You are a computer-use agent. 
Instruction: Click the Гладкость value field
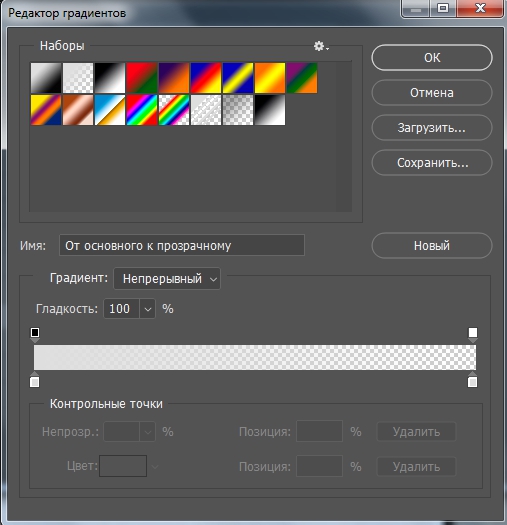point(121,308)
